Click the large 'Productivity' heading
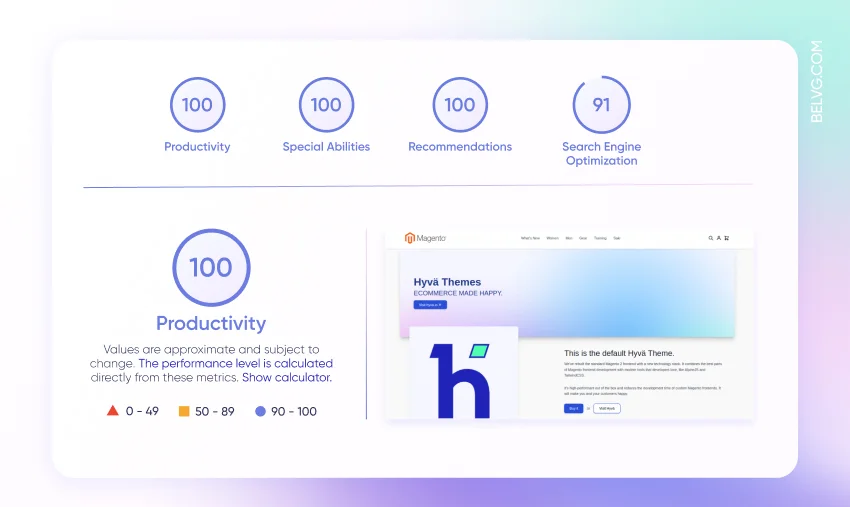 click(x=211, y=323)
